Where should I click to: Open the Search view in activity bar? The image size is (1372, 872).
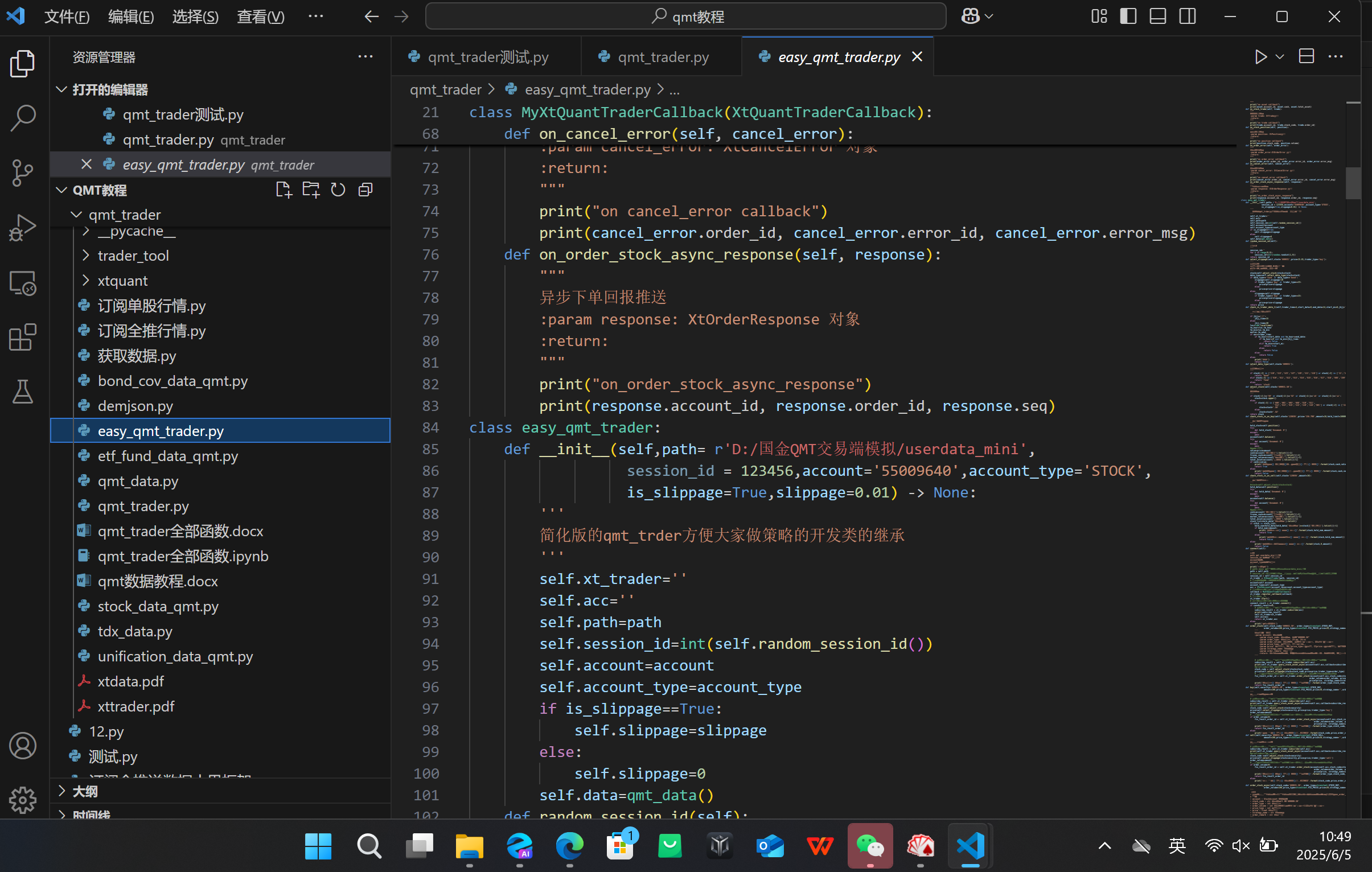click(23, 117)
